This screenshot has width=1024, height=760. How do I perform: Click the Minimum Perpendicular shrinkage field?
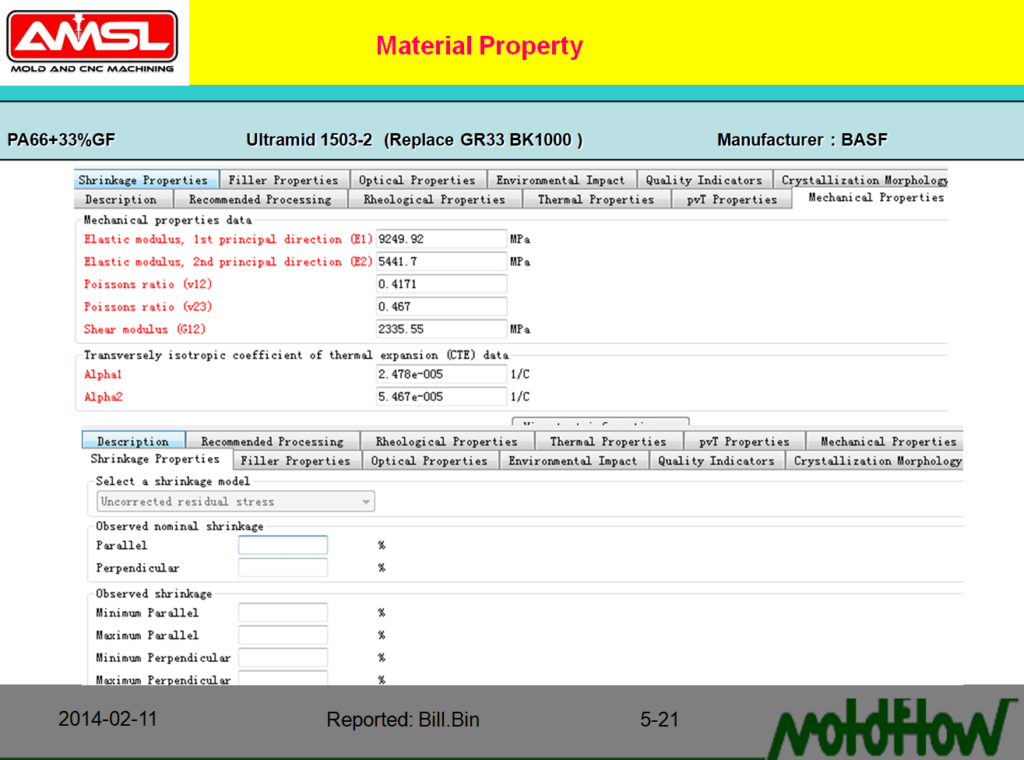[x=283, y=657]
